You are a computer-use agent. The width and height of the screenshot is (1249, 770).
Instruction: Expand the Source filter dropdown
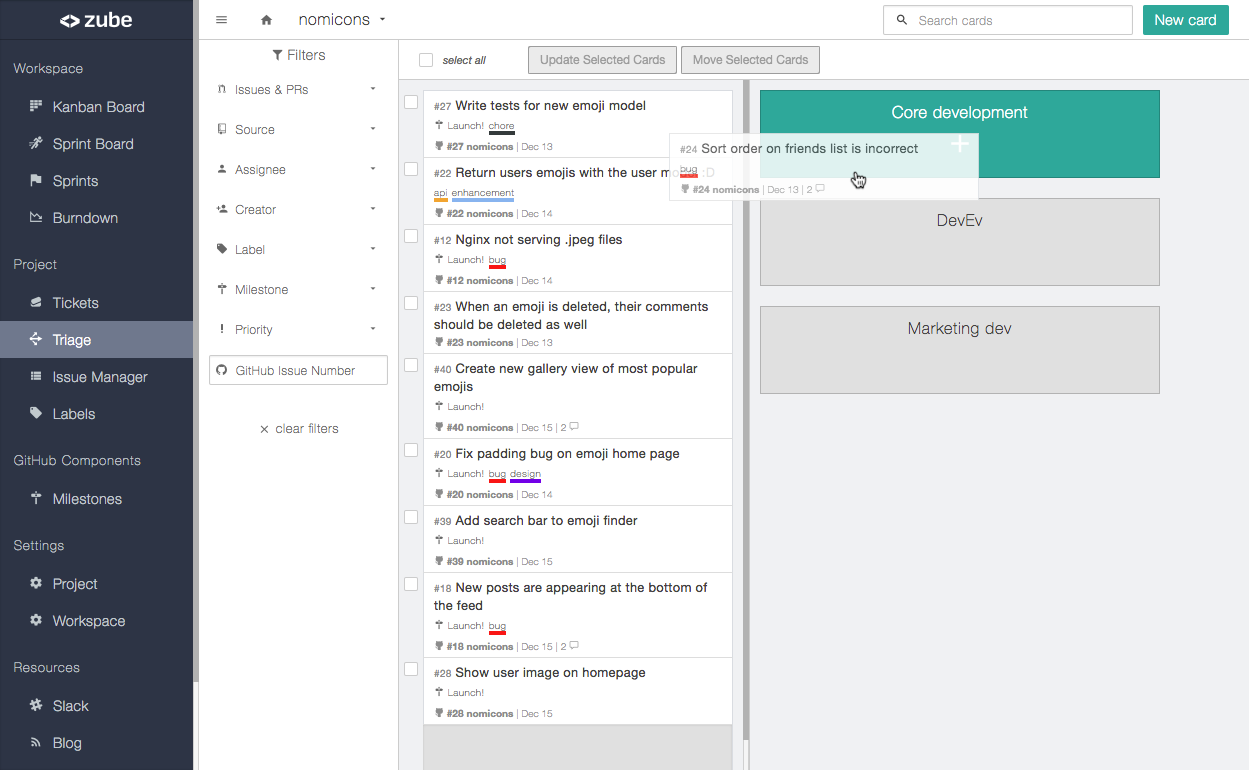coord(298,129)
